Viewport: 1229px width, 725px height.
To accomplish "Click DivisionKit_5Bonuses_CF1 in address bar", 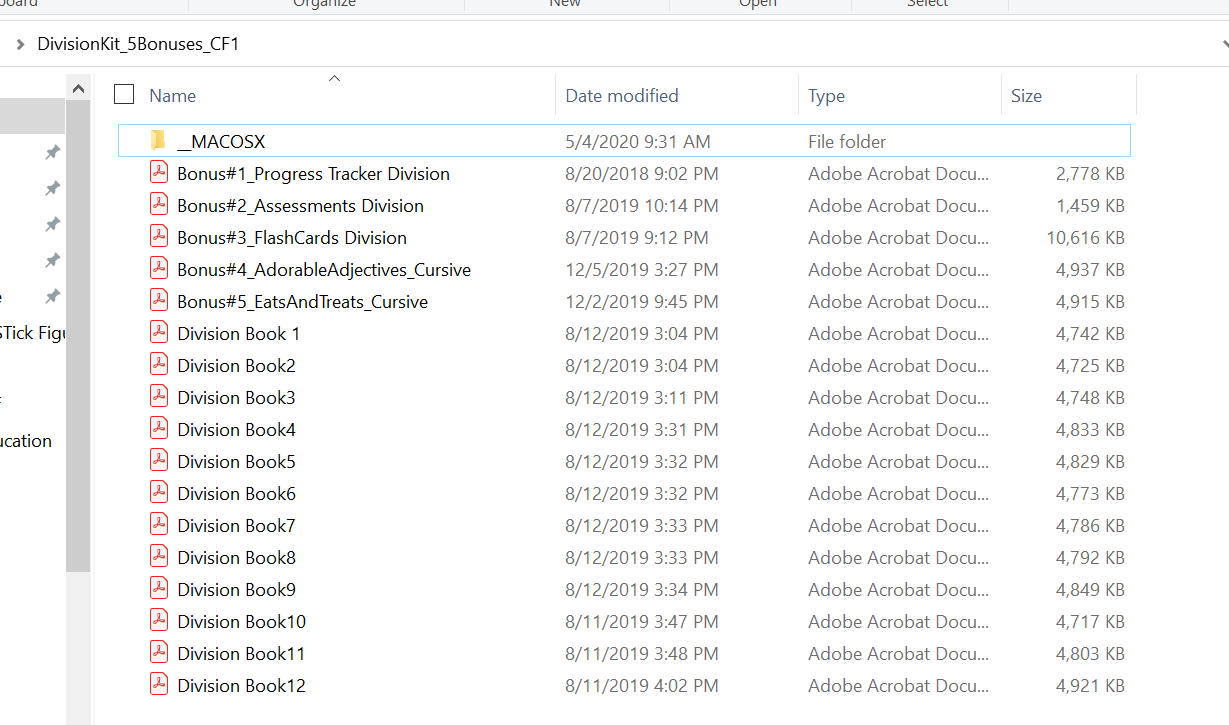I will (x=138, y=44).
